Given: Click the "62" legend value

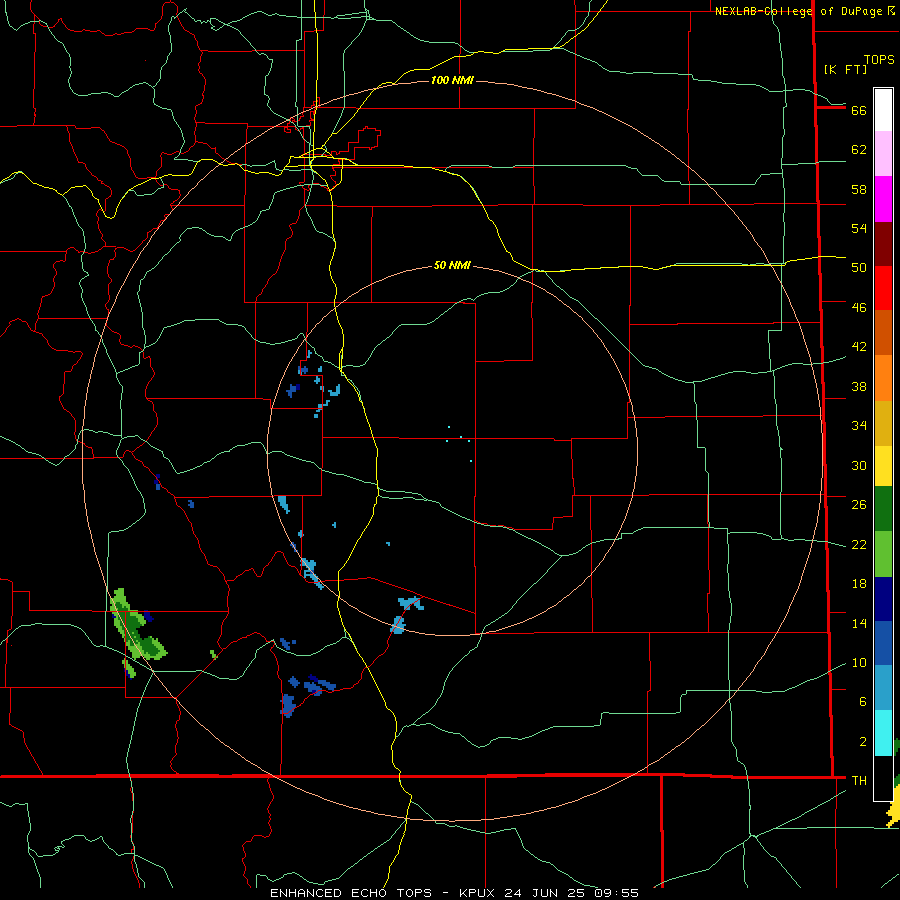Looking at the screenshot, I should pyautogui.click(x=859, y=150).
